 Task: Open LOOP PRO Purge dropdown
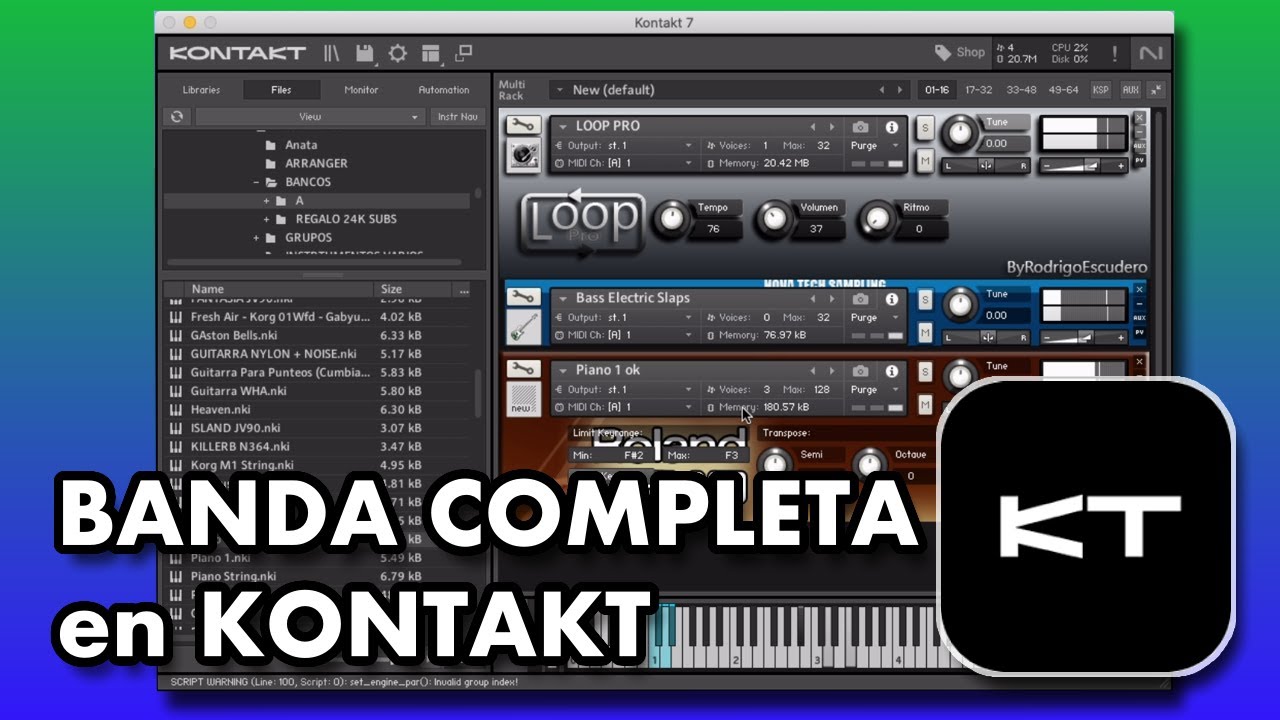[x=876, y=146]
